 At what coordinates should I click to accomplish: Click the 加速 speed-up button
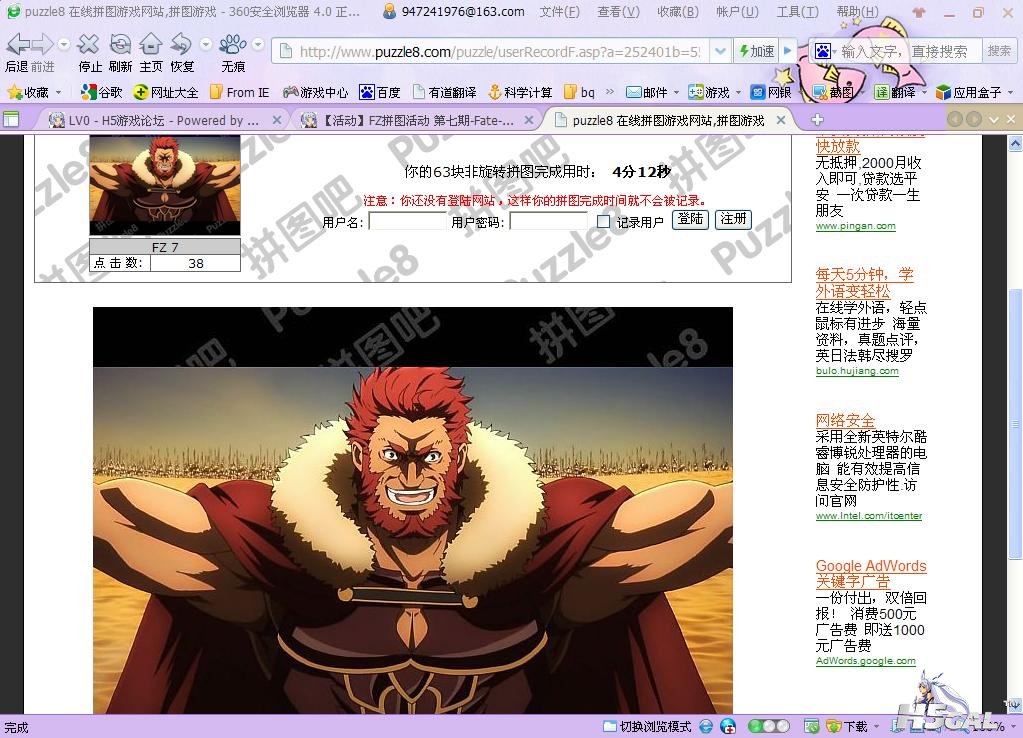click(756, 50)
